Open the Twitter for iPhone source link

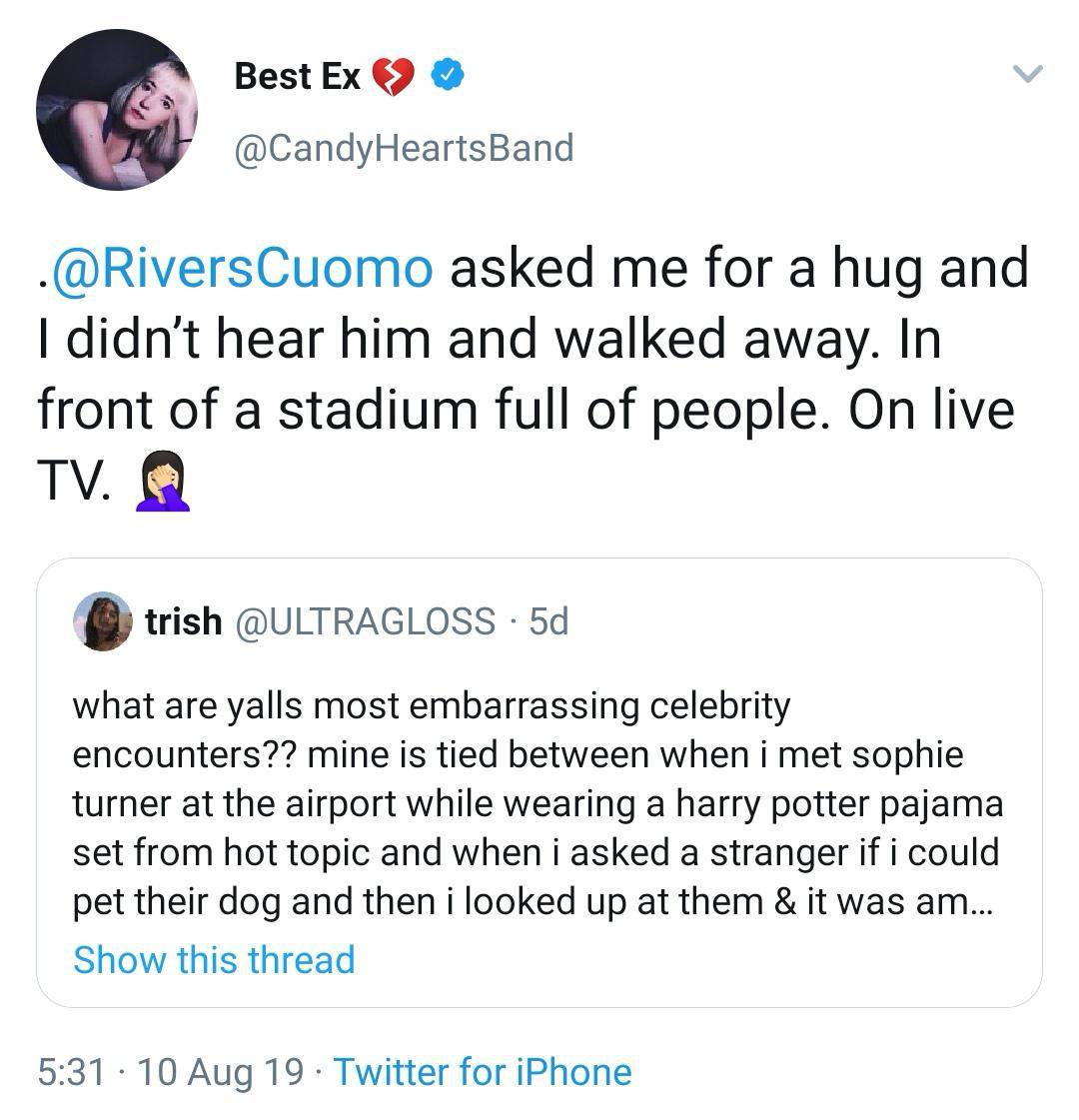[483, 1072]
